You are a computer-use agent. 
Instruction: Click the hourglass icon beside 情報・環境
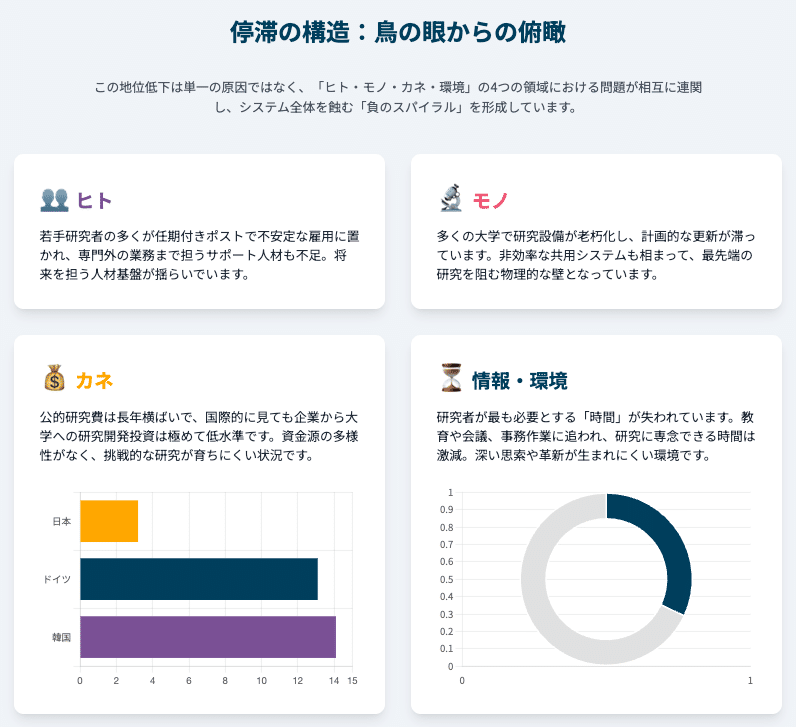pos(451,378)
